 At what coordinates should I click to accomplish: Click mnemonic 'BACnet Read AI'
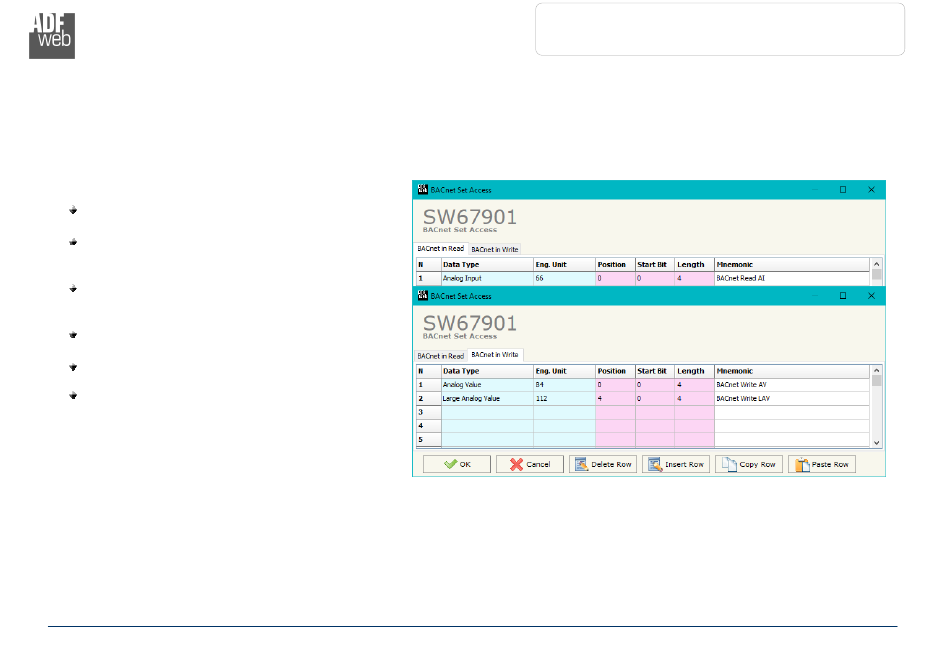791,279
